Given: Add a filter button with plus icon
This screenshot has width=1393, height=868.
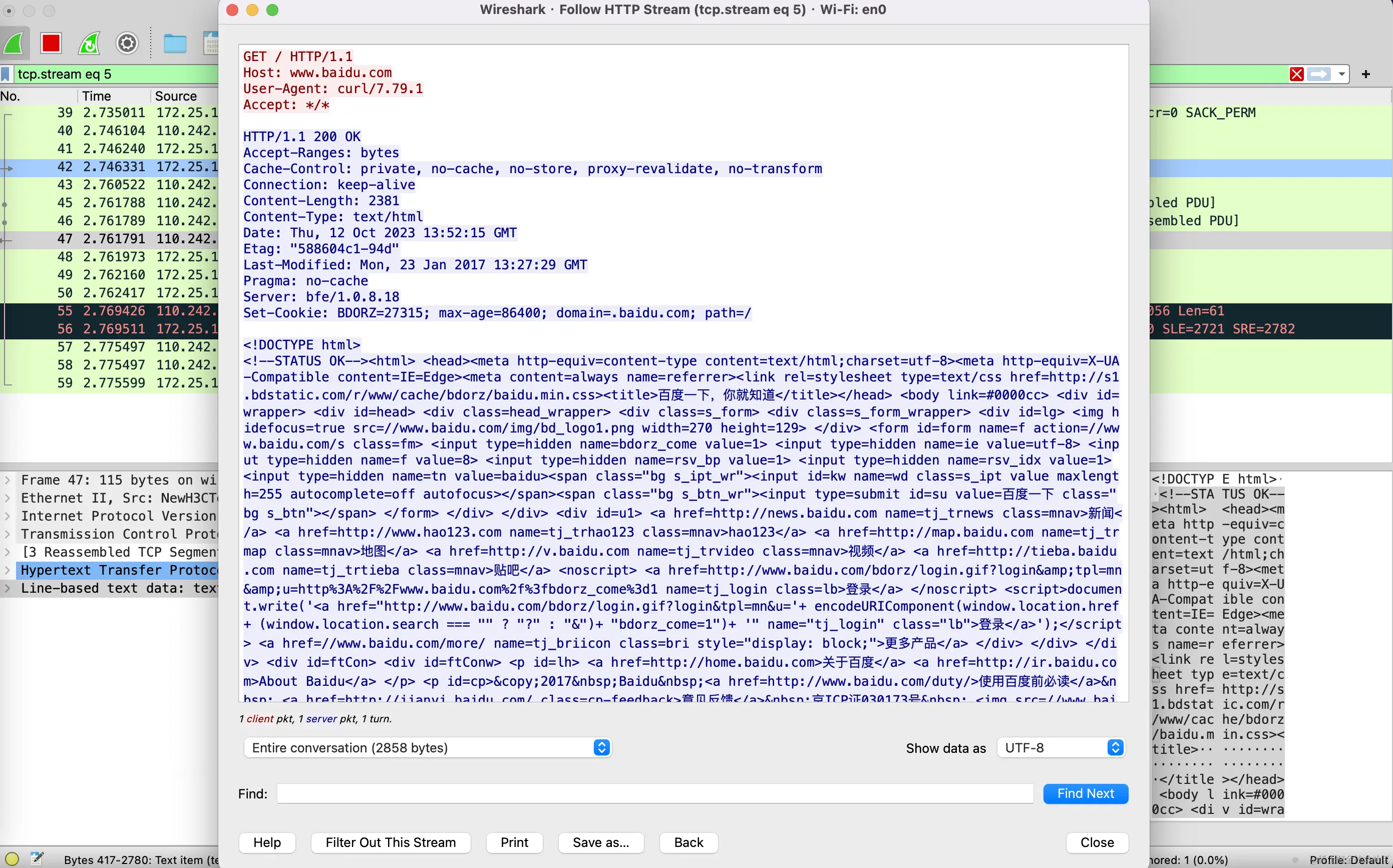Looking at the screenshot, I should coord(1365,74).
